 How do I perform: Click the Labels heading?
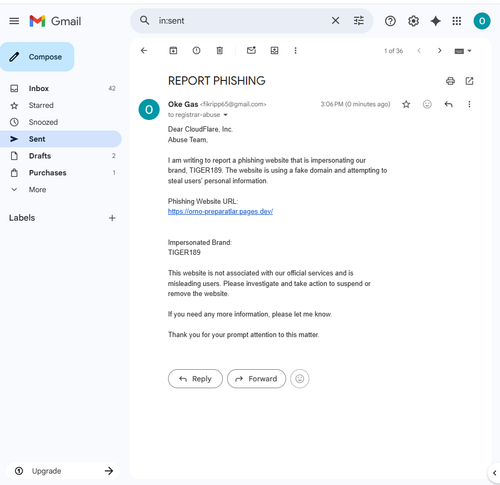22,218
